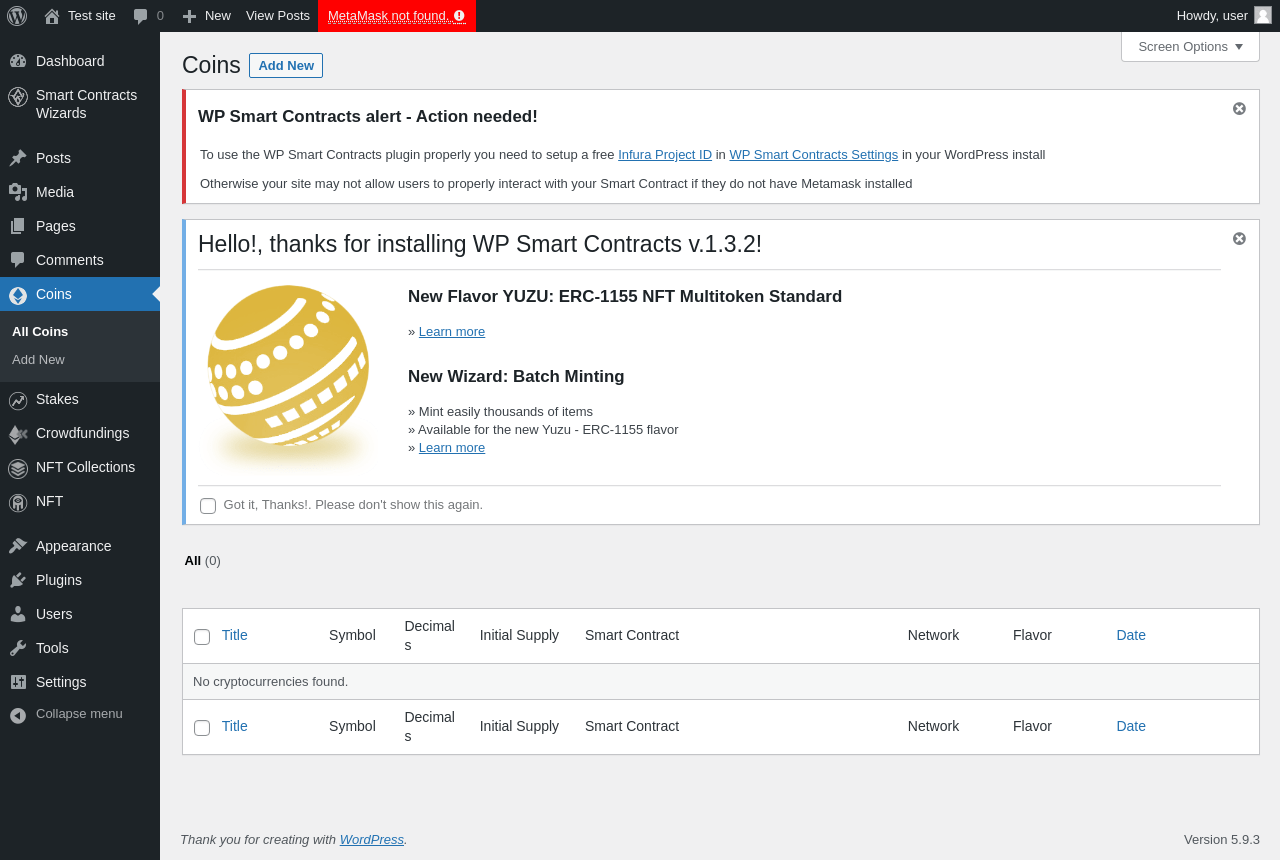Click the Comments sidebar bubble icon
Screen dimensions: 1280x860
pos(18,260)
